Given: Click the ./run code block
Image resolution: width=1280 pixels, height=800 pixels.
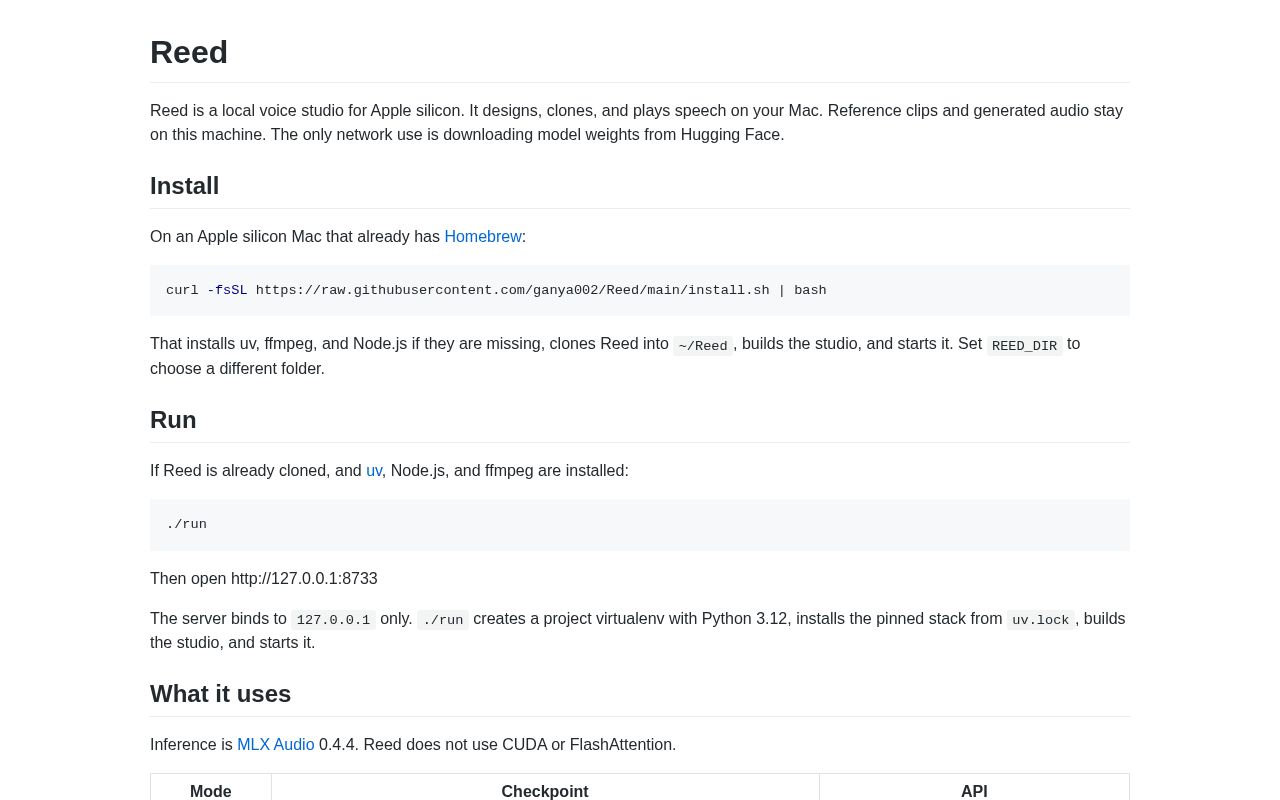Looking at the screenshot, I should 640,525.
